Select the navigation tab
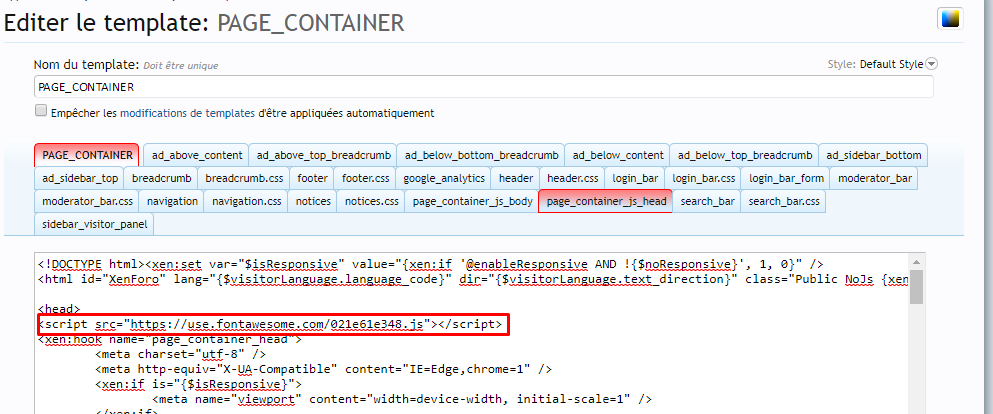This screenshot has height=414, width=993. pyautogui.click(x=172, y=201)
